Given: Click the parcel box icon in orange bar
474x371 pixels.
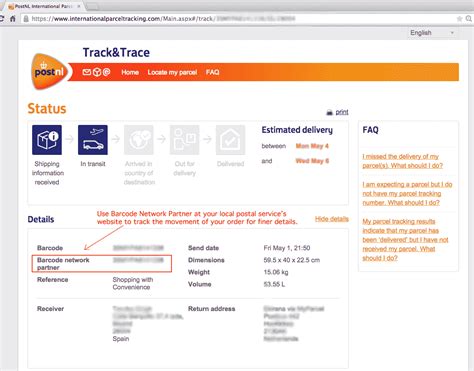Looking at the screenshot, I should pos(97,72).
